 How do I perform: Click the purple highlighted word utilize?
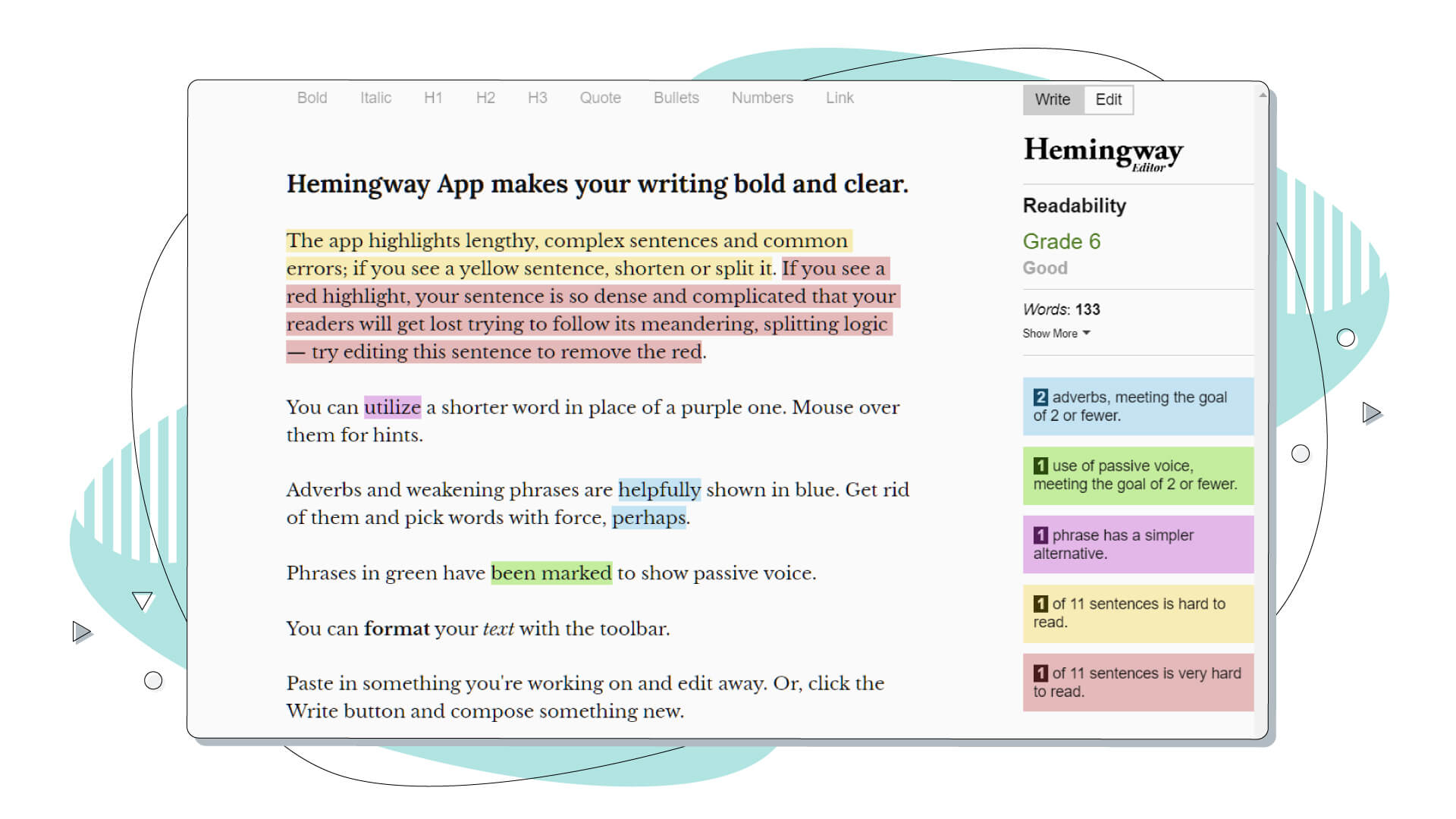click(392, 407)
